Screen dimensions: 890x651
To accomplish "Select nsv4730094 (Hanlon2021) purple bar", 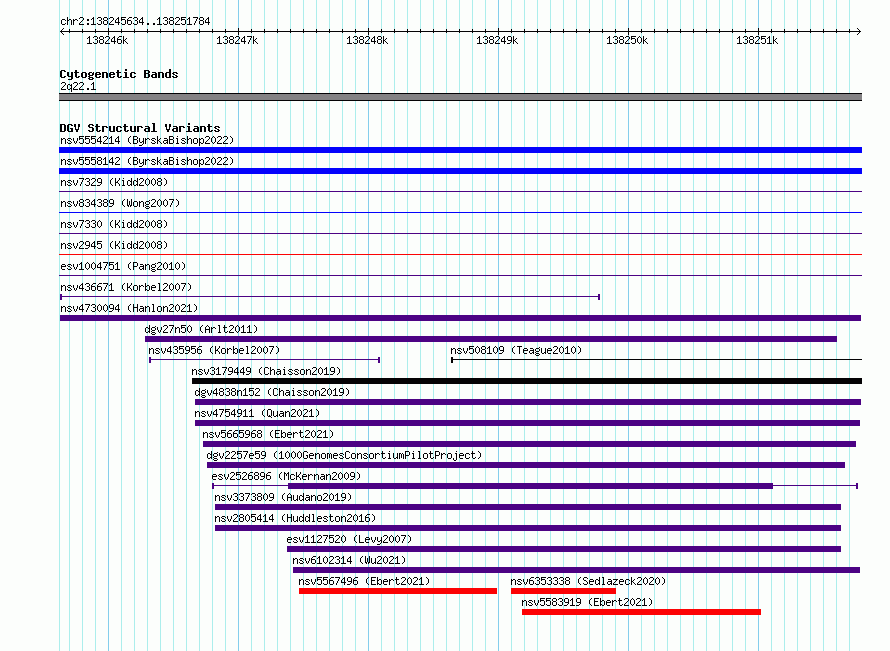I will tap(460, 318).
